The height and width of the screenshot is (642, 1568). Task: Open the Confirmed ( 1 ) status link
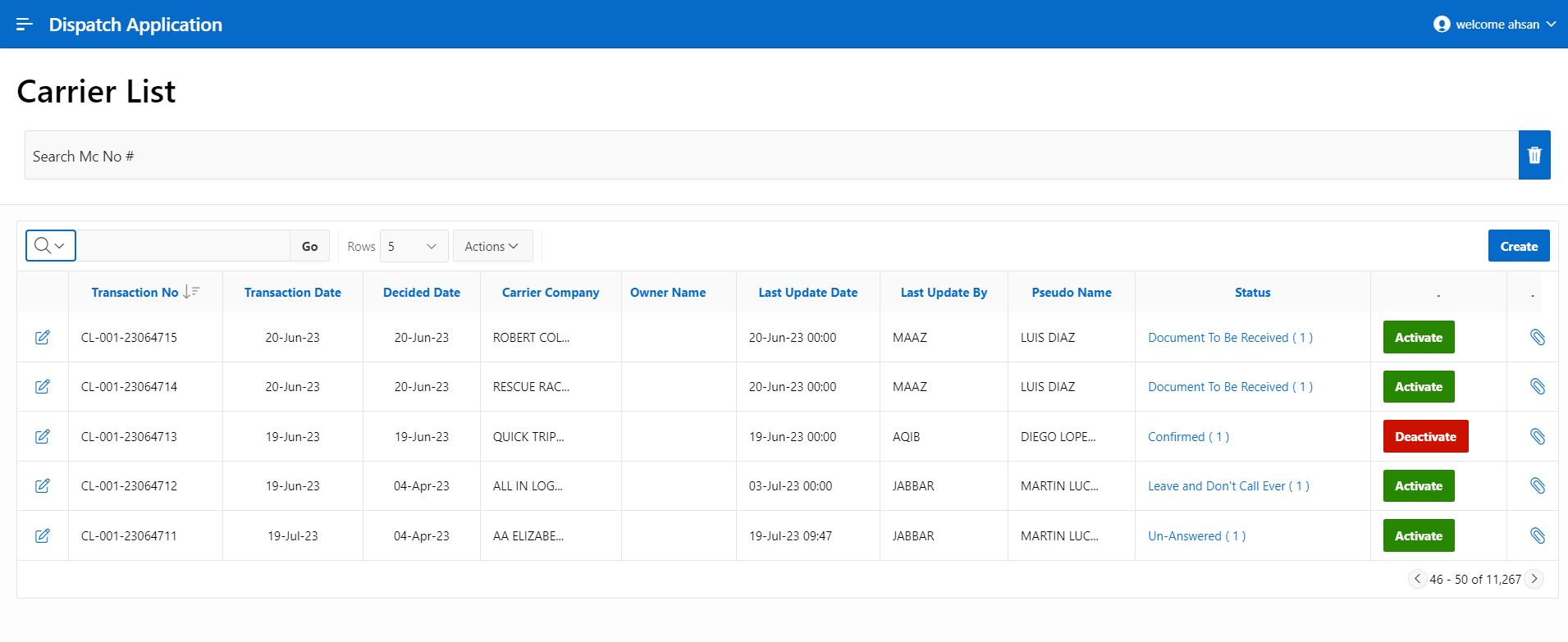[1188, 436]
